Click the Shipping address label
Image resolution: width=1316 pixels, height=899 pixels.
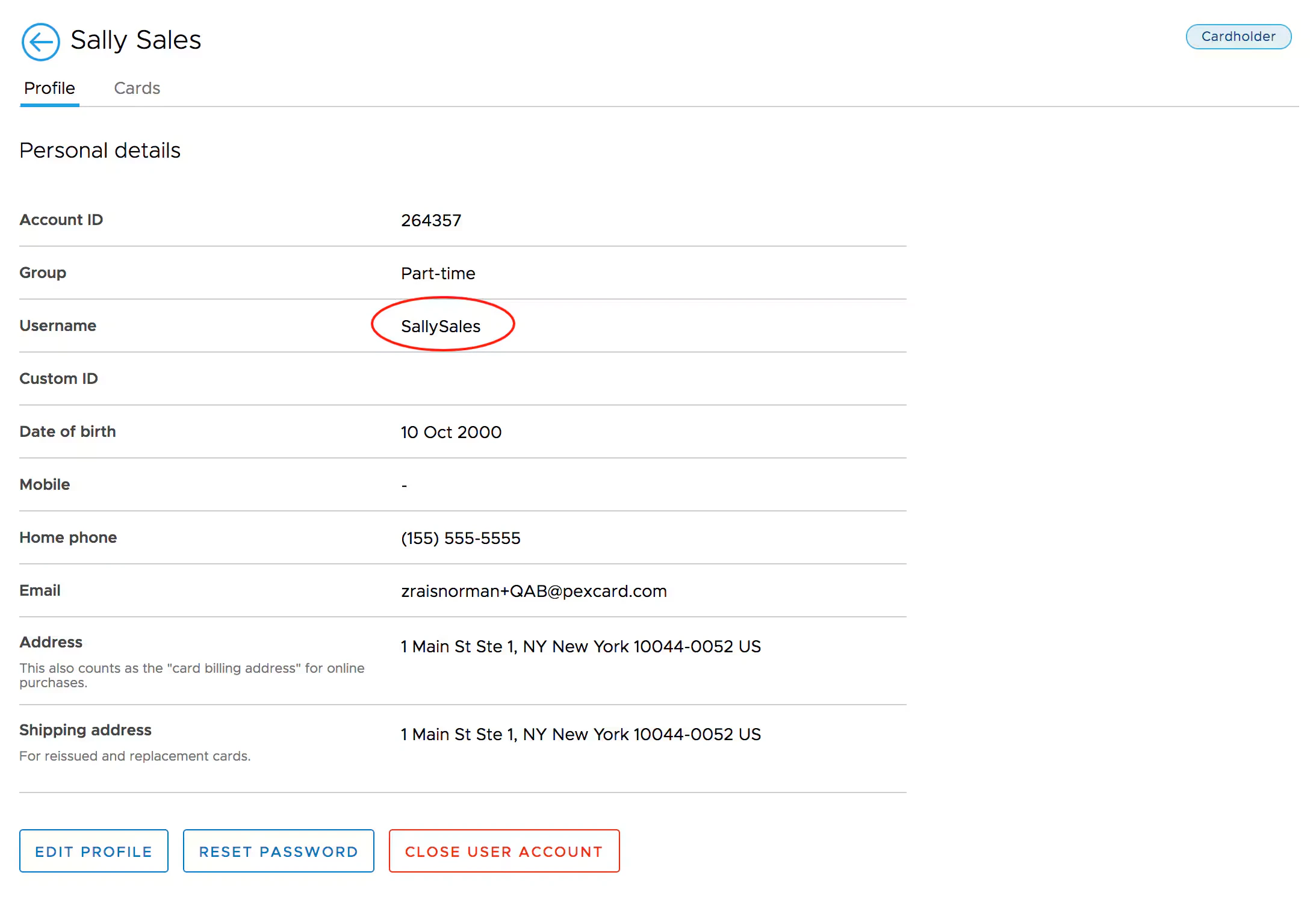(x=85, y=730)
